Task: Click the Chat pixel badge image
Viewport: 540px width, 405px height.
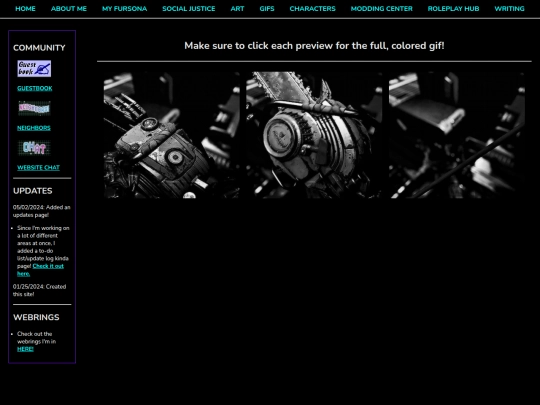Action: 34,148
